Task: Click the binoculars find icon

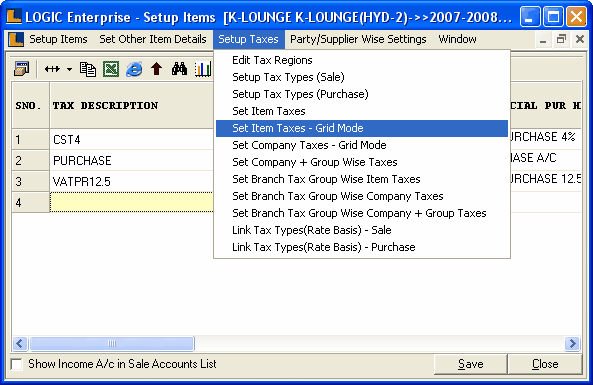Action: point(179,69)
